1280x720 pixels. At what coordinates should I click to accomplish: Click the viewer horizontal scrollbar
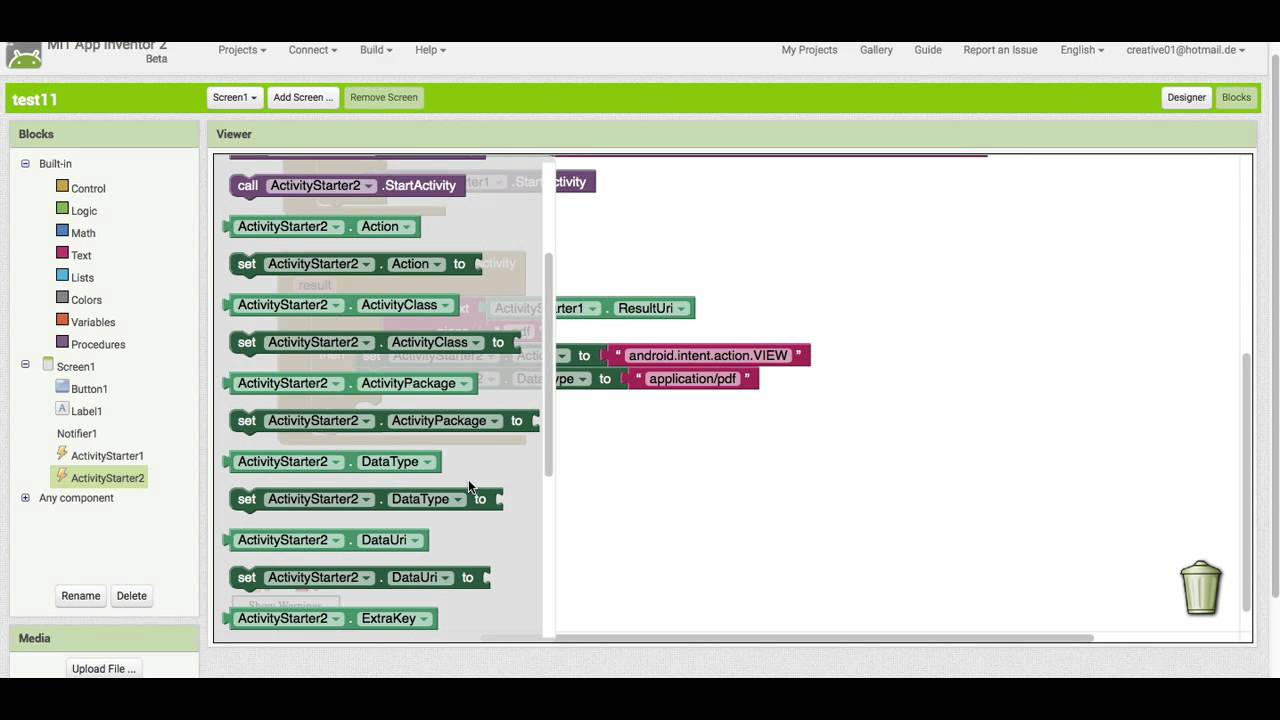[788, 638]
